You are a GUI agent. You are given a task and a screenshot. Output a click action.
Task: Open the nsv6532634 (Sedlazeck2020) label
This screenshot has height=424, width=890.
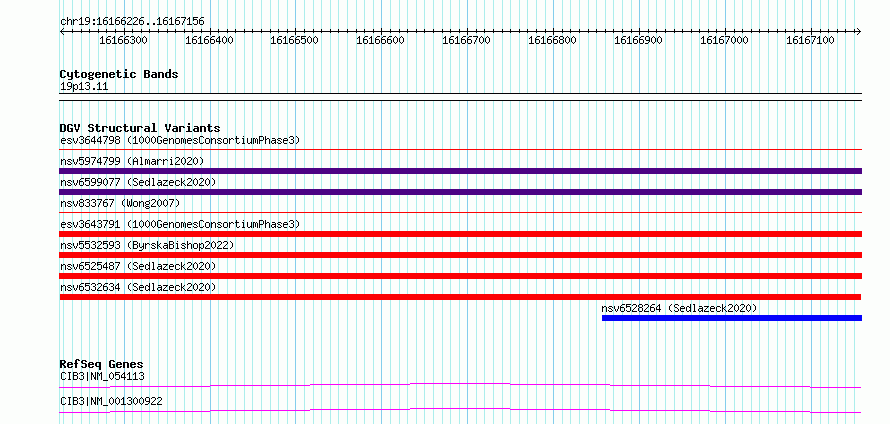[x=138, y=287]
